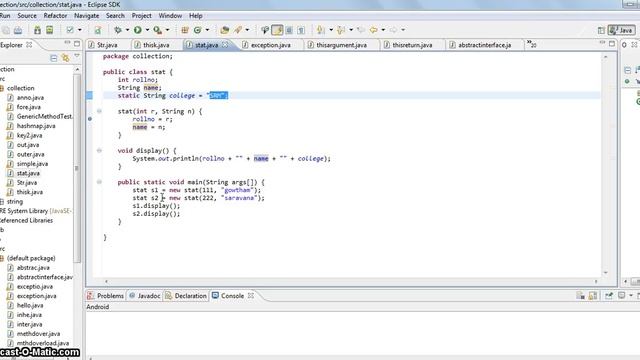Close the stat.java editor tab
Screen dimensions: 640x360
tap(225, 45)
